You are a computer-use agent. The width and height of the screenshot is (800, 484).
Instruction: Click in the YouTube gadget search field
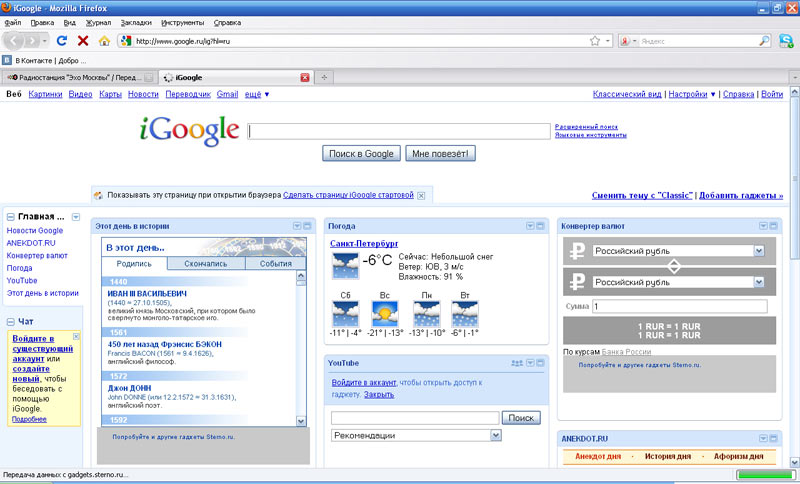tap(415, 418)
